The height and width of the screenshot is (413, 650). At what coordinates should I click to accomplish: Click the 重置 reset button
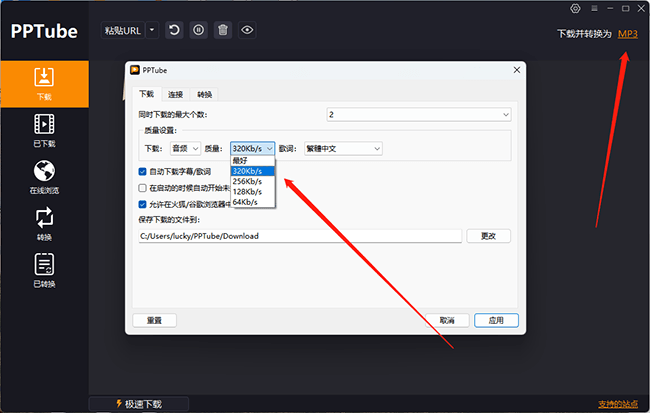point(155,320)
